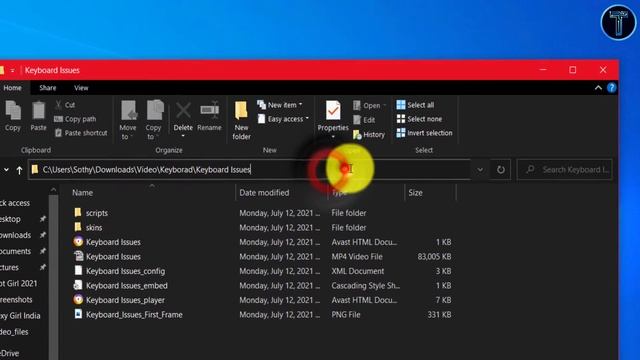This screenshot has width=640, height=360.
Task: Open the Easy access dropdown
Action: click(283, 119)
